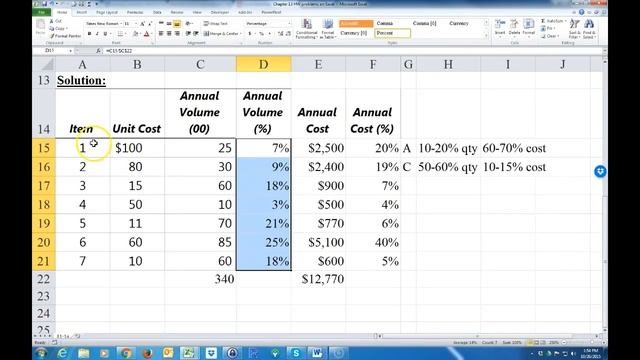Switch to the Review tab
This screenshot has height=360, width=640.
(x=177, y=12)
